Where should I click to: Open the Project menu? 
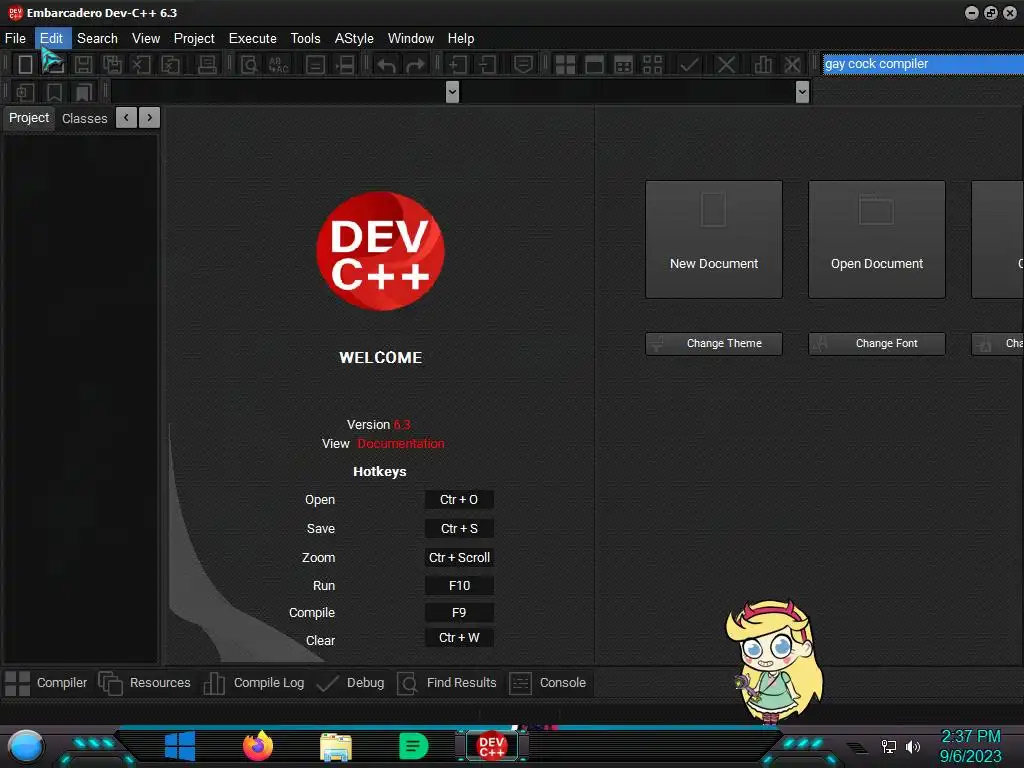194,39
